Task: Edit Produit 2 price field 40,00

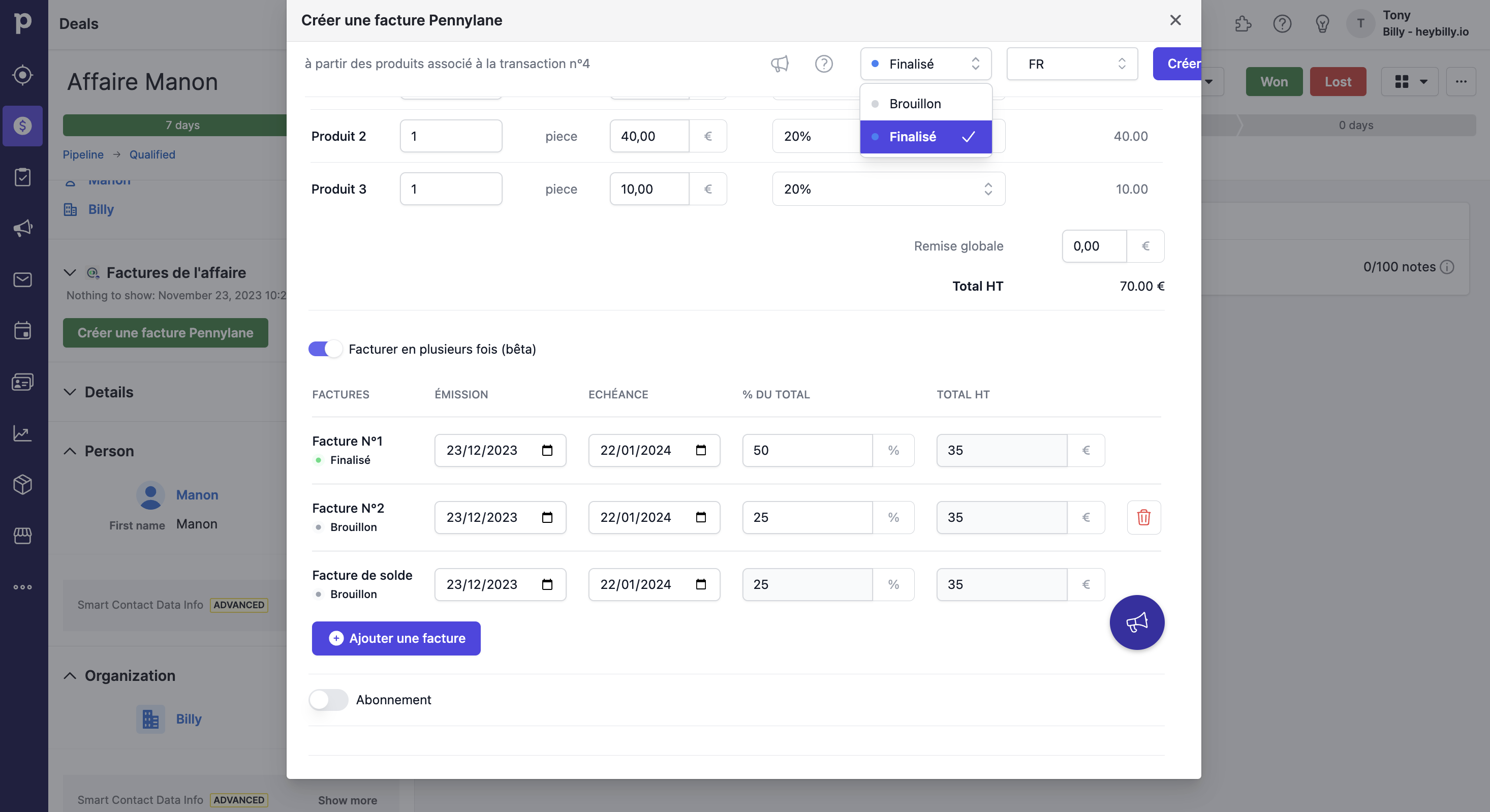Action: [649, 136]
